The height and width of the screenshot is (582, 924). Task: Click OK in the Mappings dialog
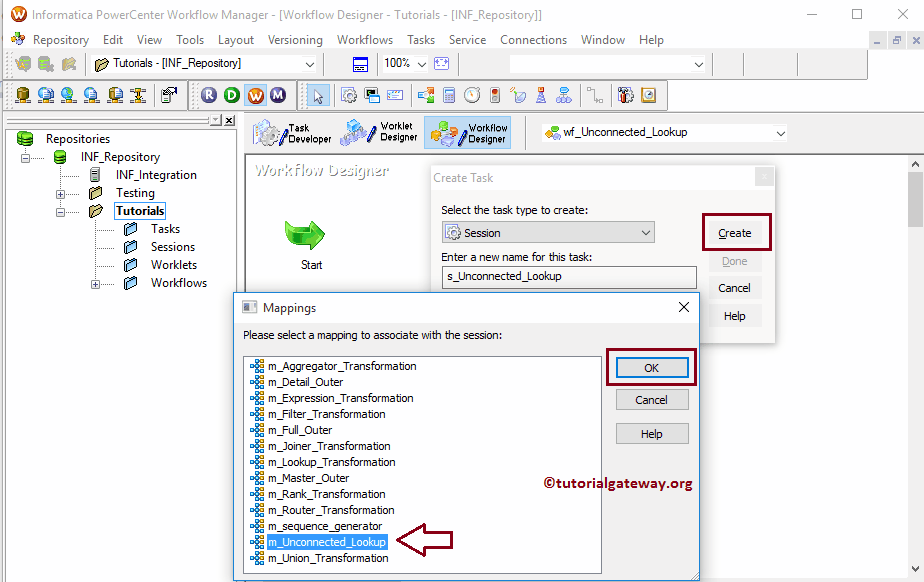click(x=652, y=368)
